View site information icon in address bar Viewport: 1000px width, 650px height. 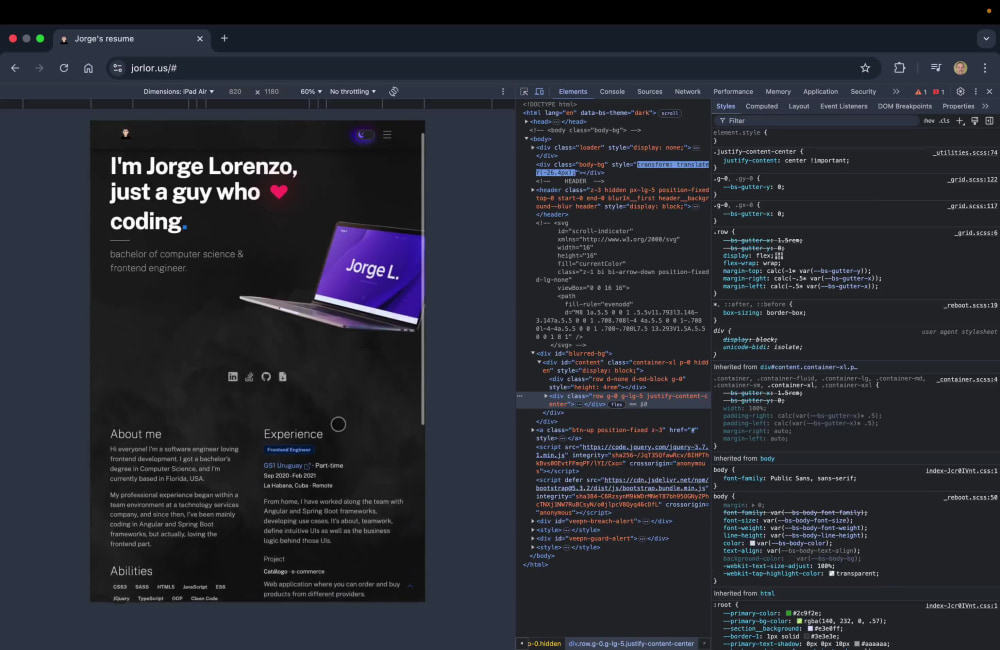click(x=117, y=68)
